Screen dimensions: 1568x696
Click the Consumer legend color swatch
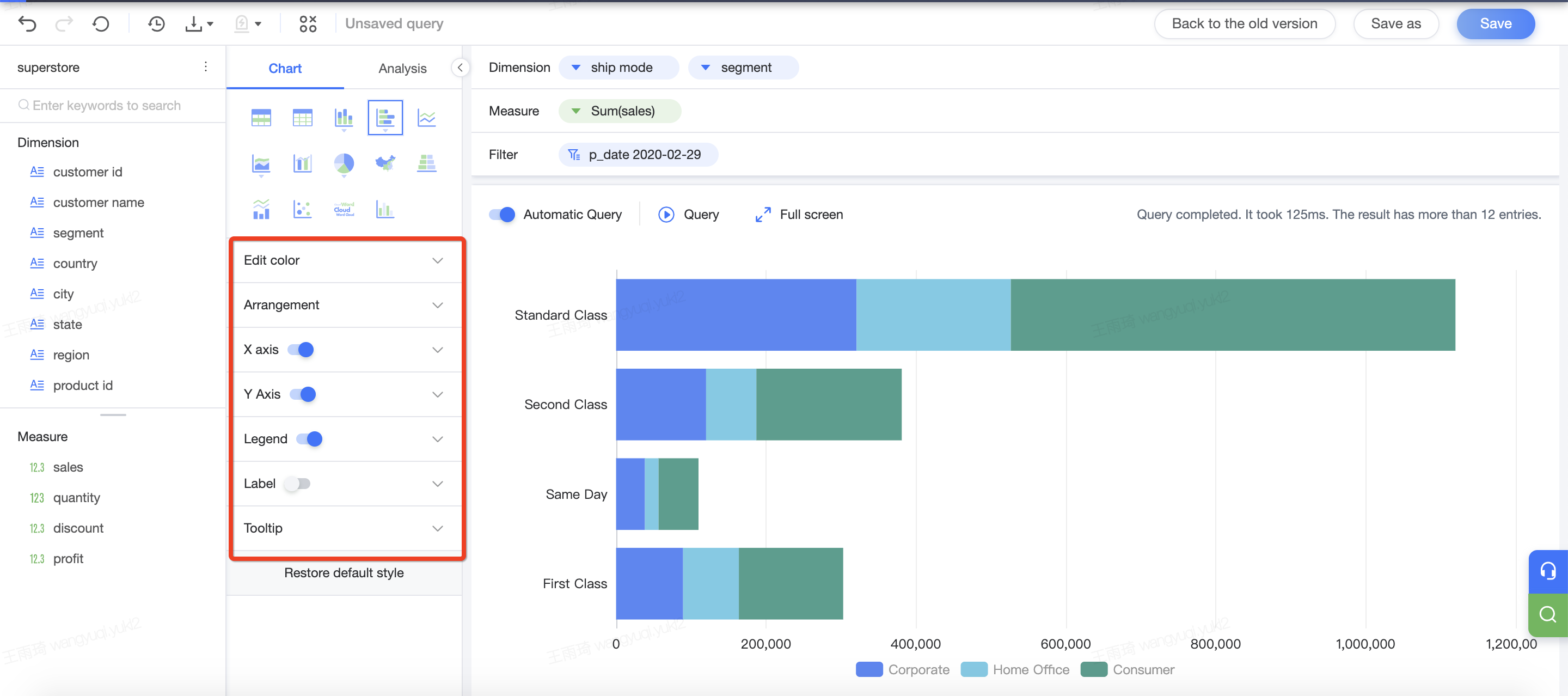(1094, 670)
